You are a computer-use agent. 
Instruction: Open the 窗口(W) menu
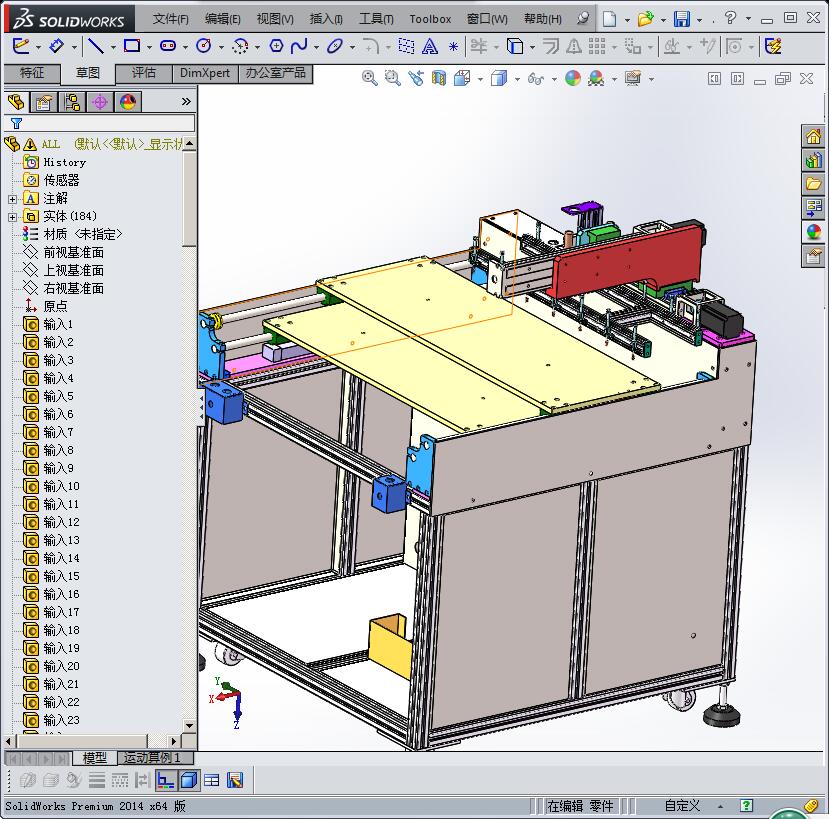pos(487,19)
